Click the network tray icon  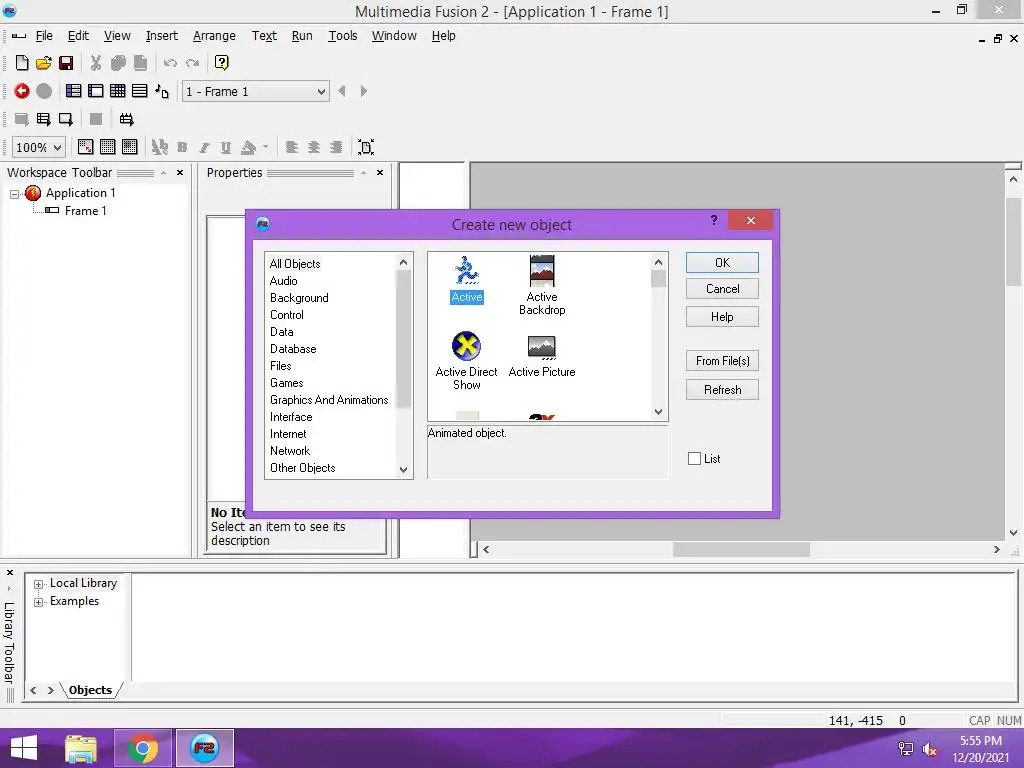(x=906, y=749)
